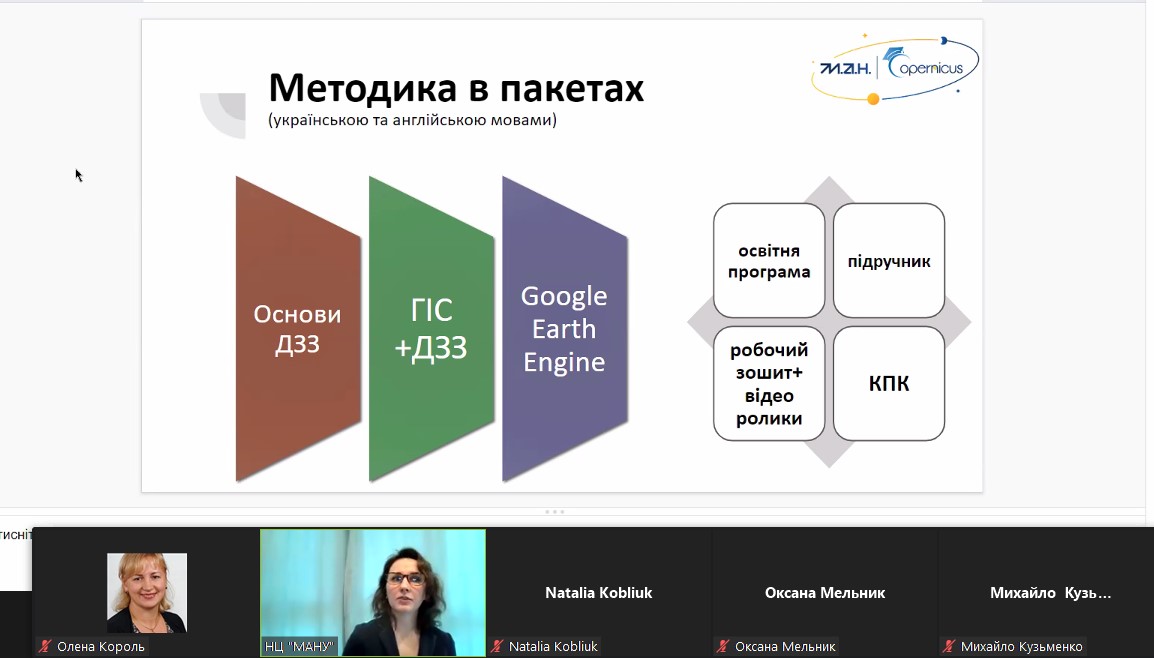The image size is (1154, 658).
Task: Click the subtitle about Ukrainian and English languages
Action: [412, 121]
